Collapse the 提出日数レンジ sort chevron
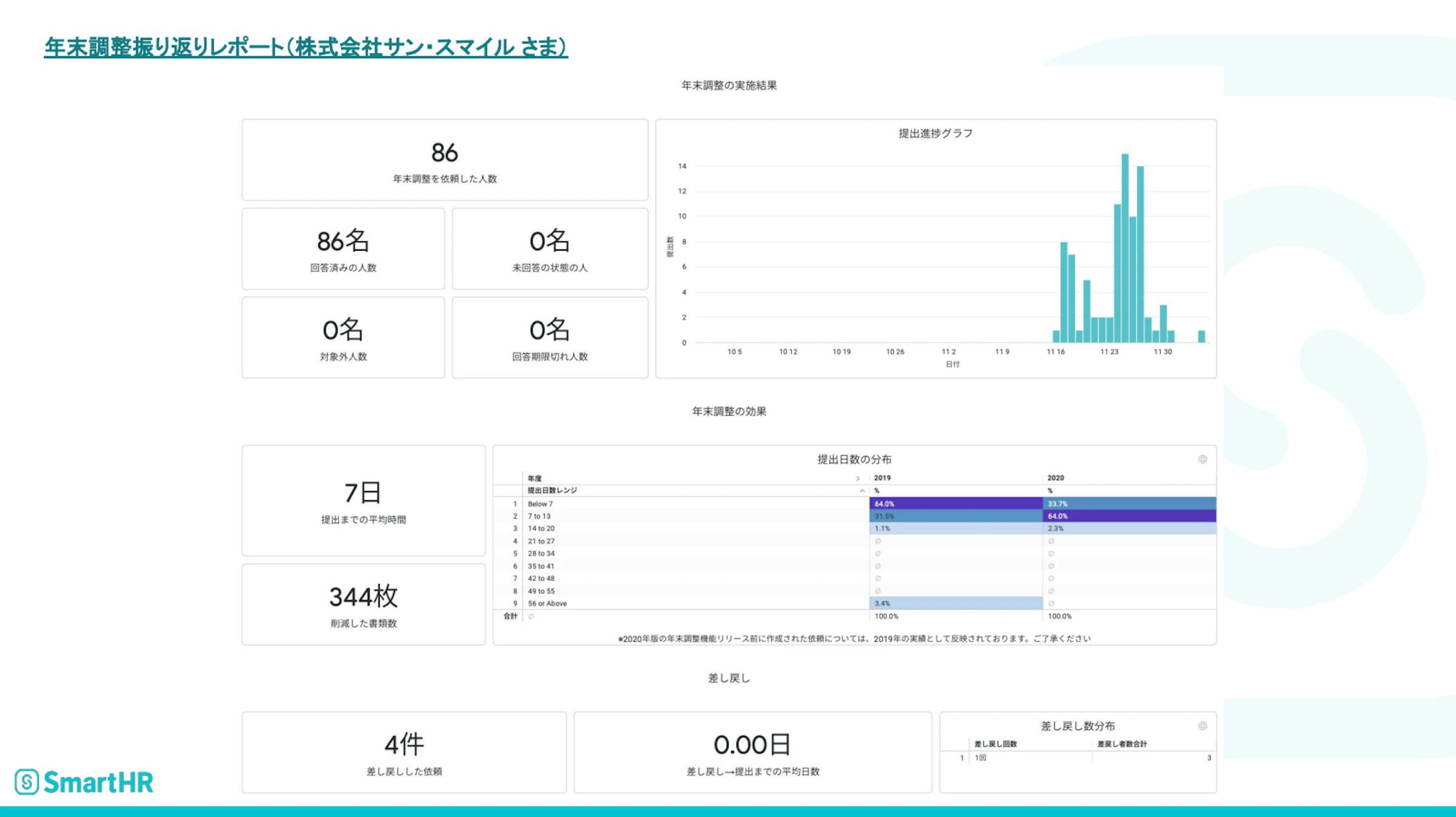The image size is (1456, 817). tap(861, 490)
